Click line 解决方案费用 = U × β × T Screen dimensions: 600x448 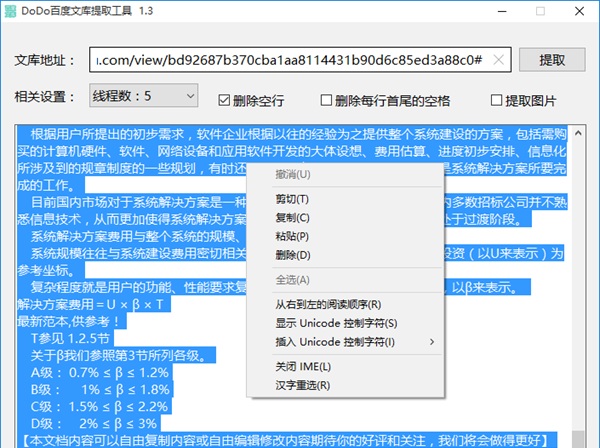pyautogui.click(x=91, y=305)
